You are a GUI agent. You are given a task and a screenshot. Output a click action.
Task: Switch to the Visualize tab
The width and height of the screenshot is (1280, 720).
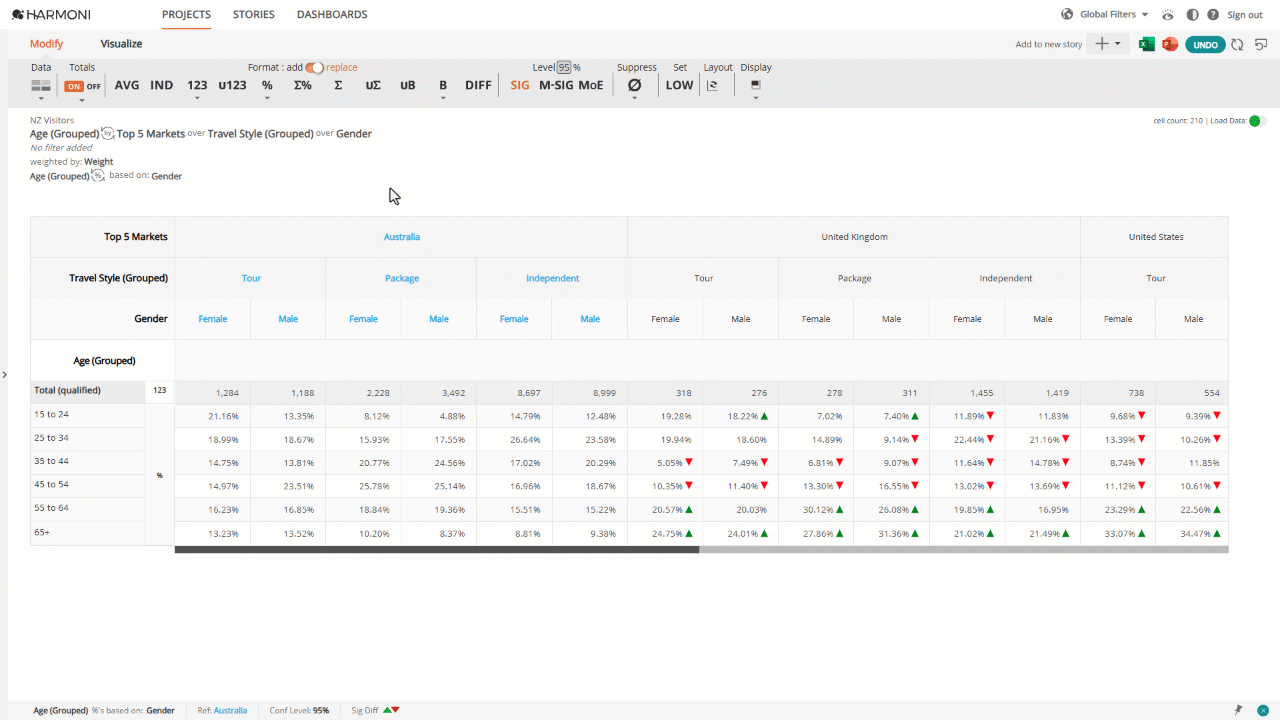pos(121,44)
